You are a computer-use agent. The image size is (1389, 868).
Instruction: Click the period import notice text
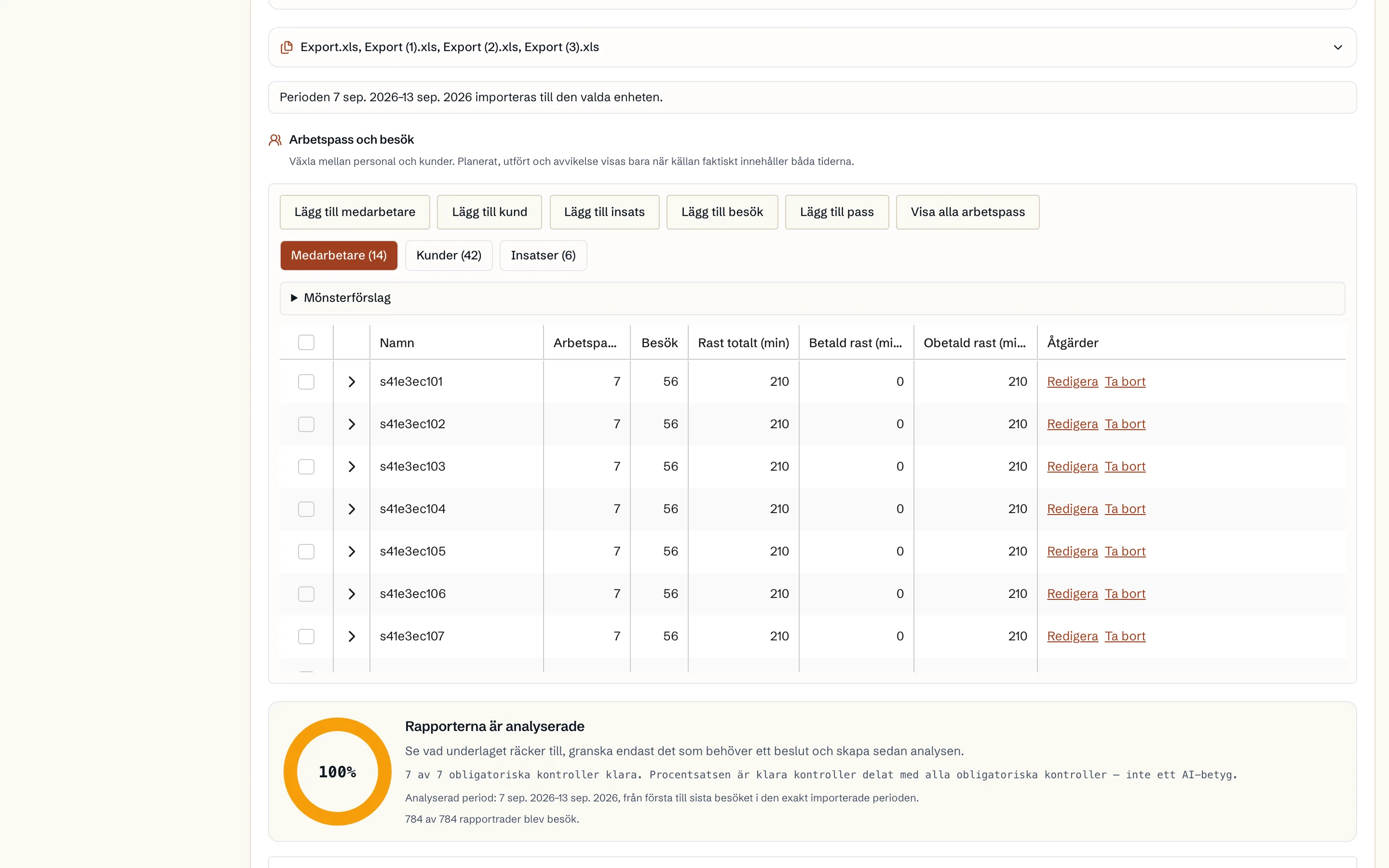pyautogui.click(x=471, y=97)
